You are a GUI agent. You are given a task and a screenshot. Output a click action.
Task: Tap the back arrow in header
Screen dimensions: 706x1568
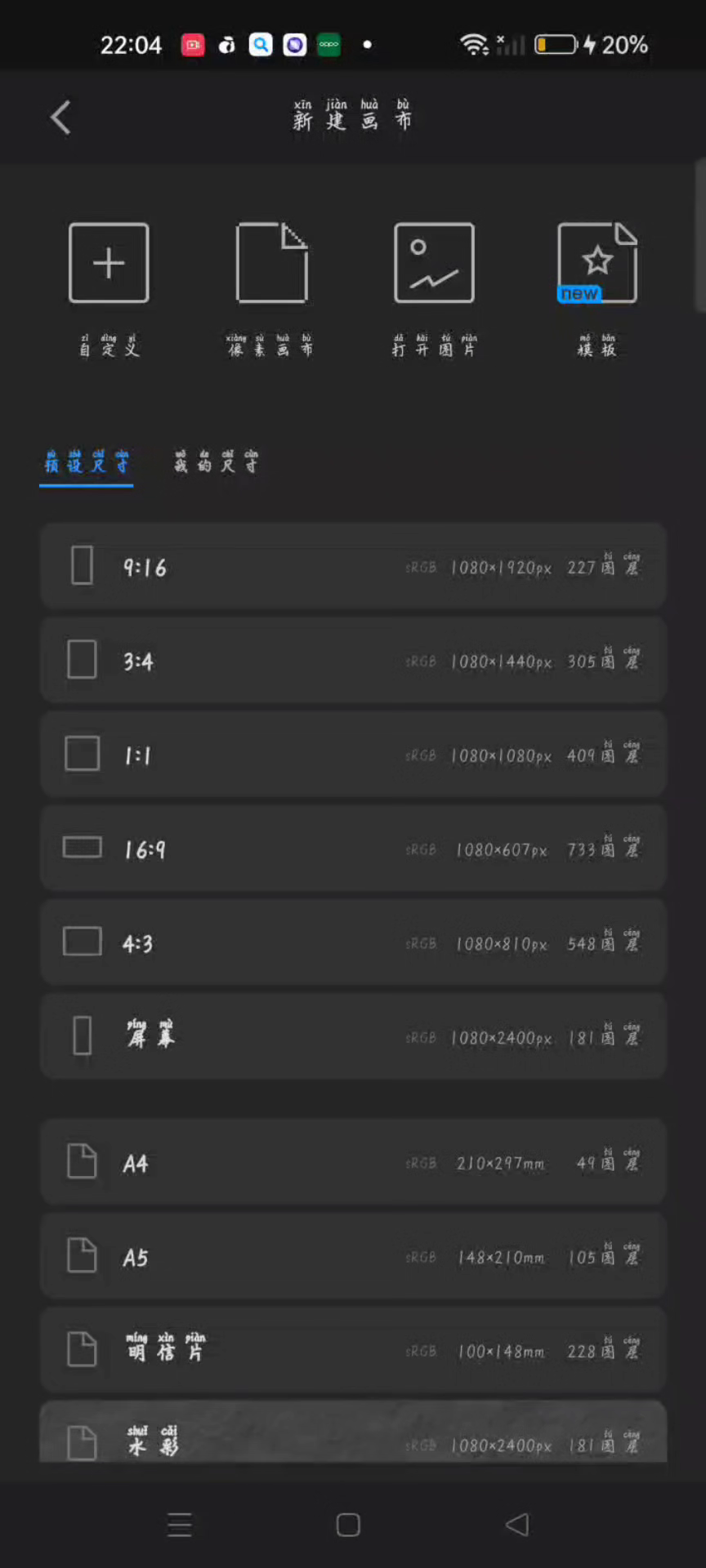tap(60, 118)
